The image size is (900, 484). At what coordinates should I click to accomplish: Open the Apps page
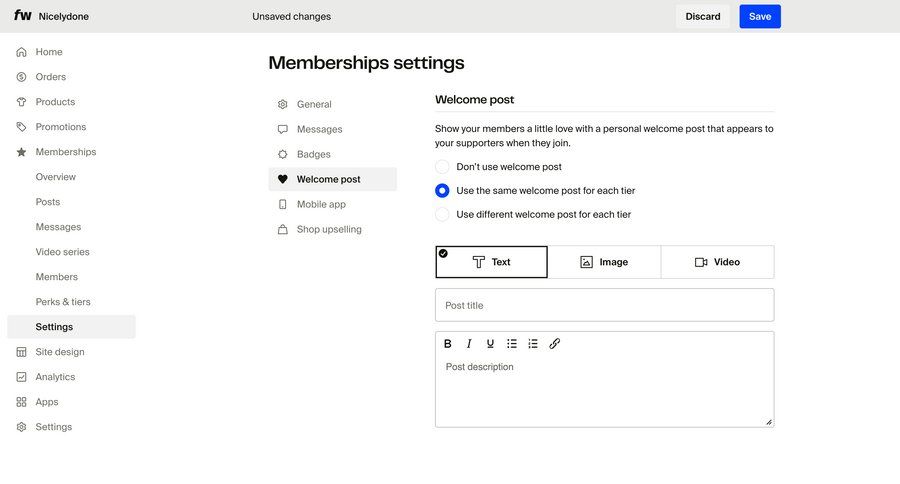(x=46, y=402)
